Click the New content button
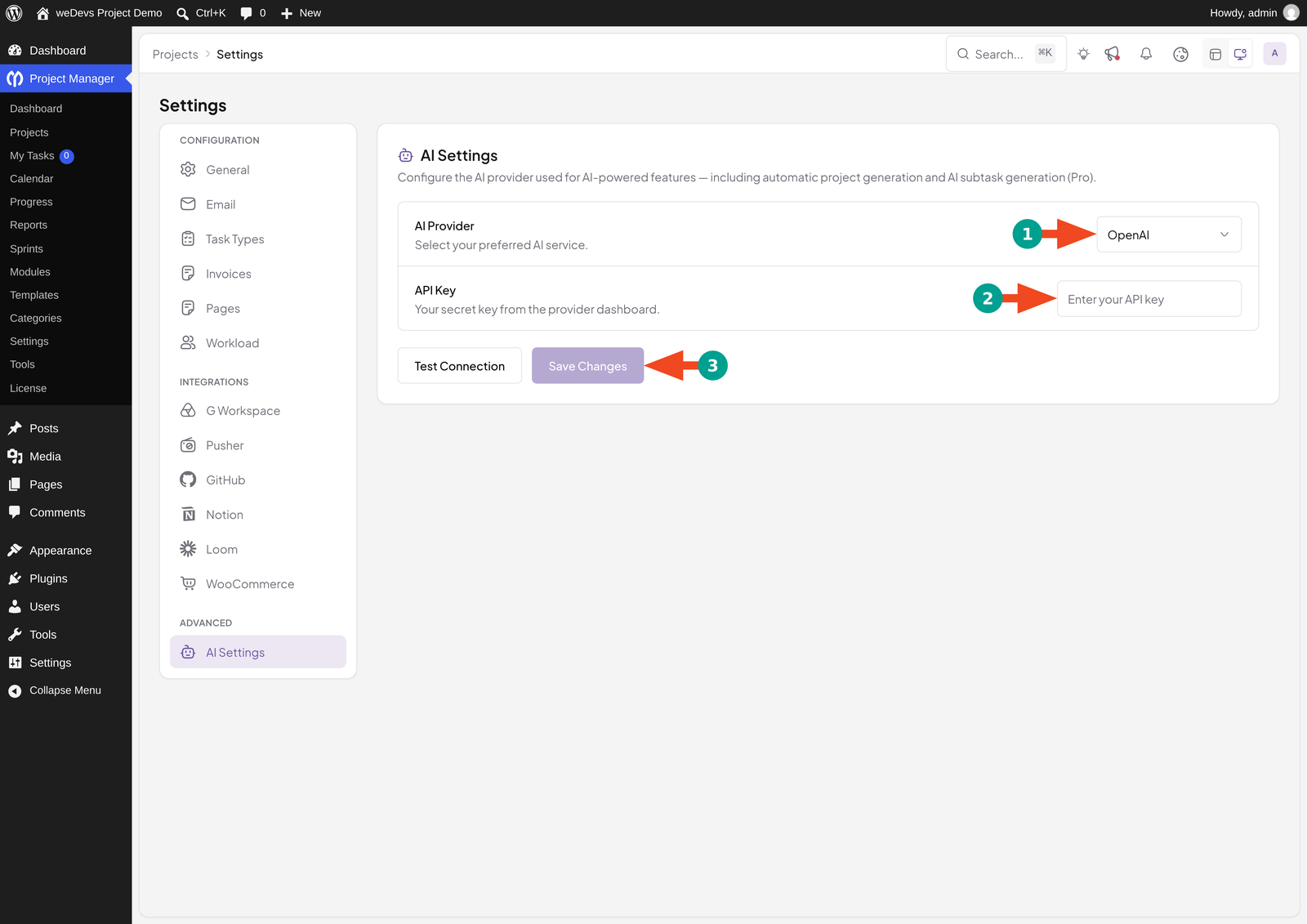1307x924 pixels. tap(301, 13)
